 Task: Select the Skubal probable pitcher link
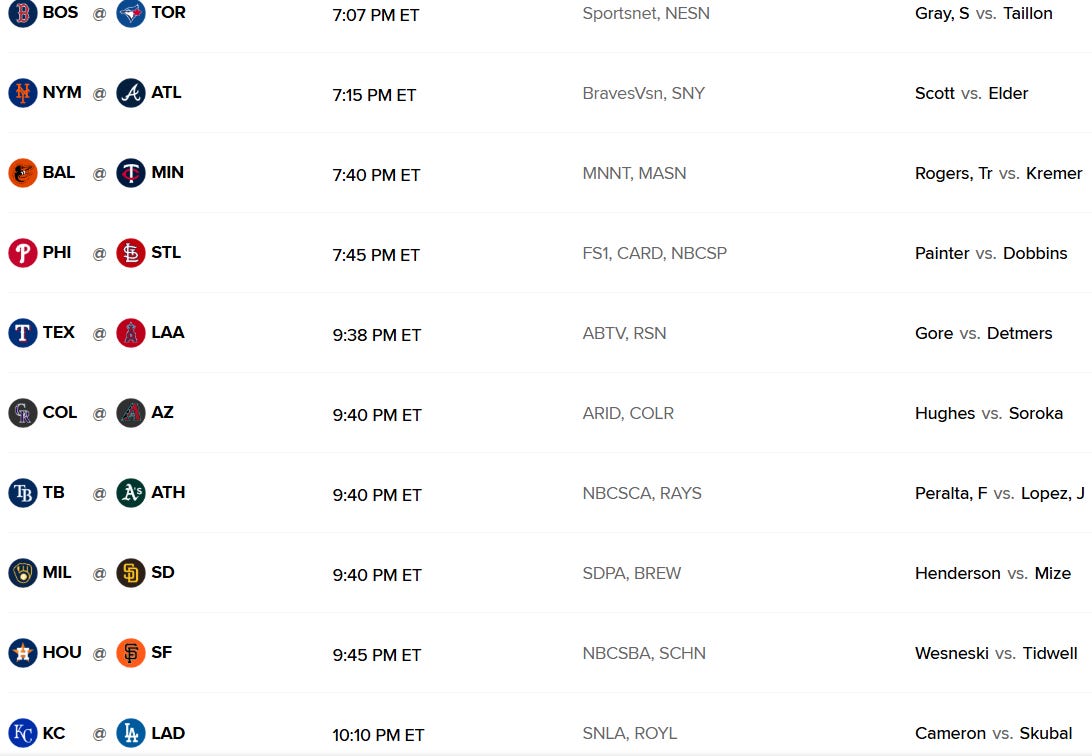pos(1045,734)
